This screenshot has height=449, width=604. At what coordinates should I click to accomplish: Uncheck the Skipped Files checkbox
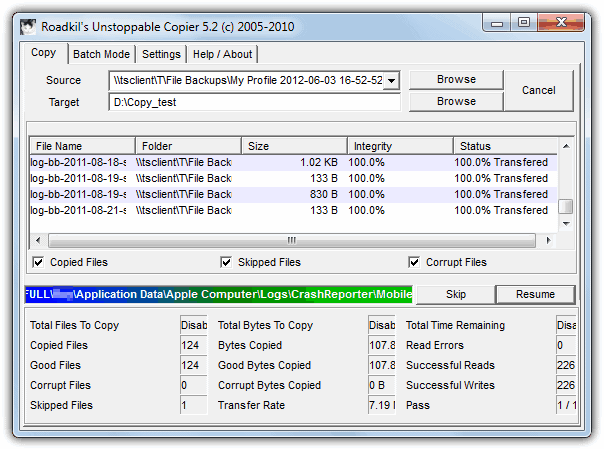(x=226, y=263)
